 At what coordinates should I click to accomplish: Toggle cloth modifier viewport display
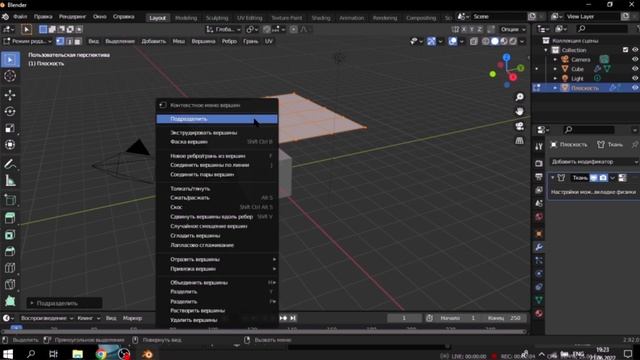click(x=594, y=178)
